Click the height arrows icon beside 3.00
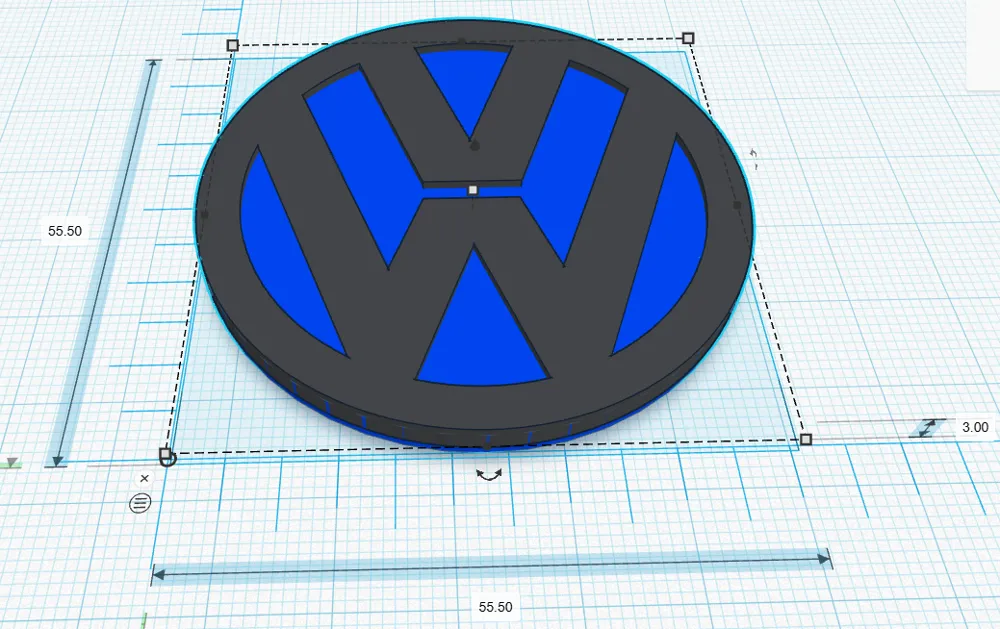This screenshot has width=1000, height=629. coord(927,427)
